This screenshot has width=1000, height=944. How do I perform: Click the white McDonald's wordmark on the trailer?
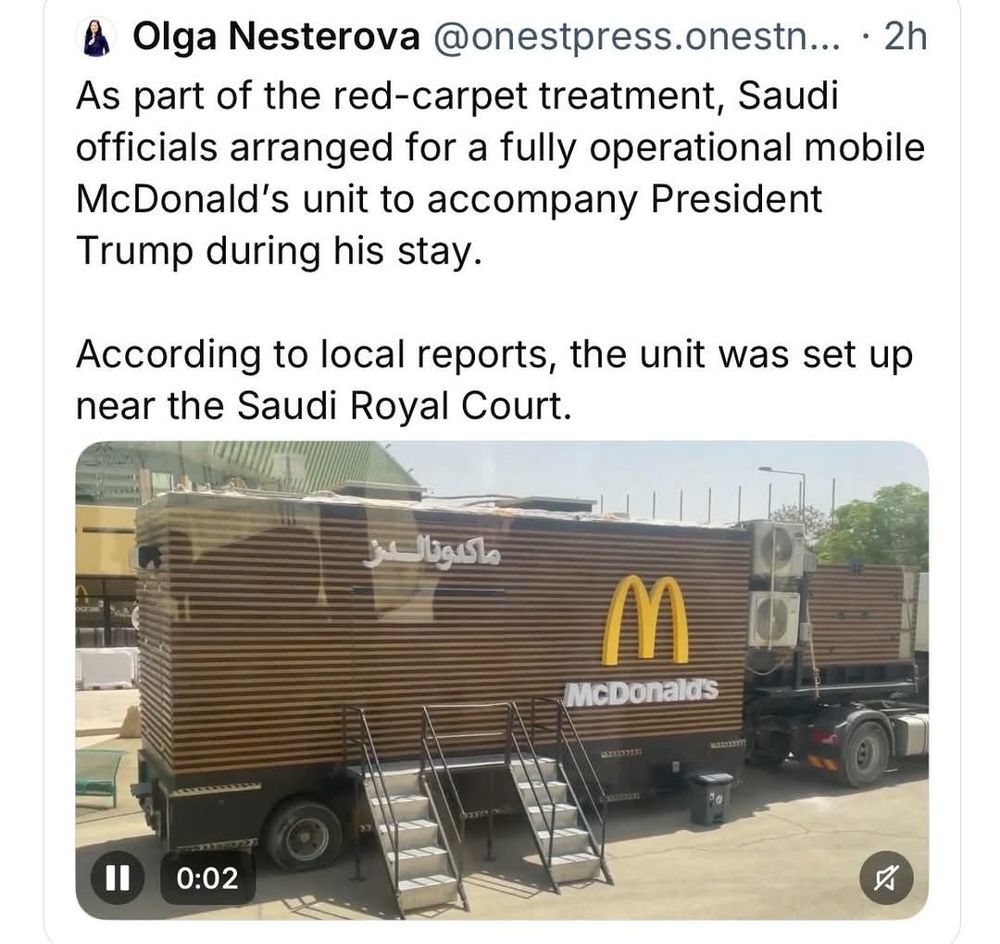(x=641, y=692)
